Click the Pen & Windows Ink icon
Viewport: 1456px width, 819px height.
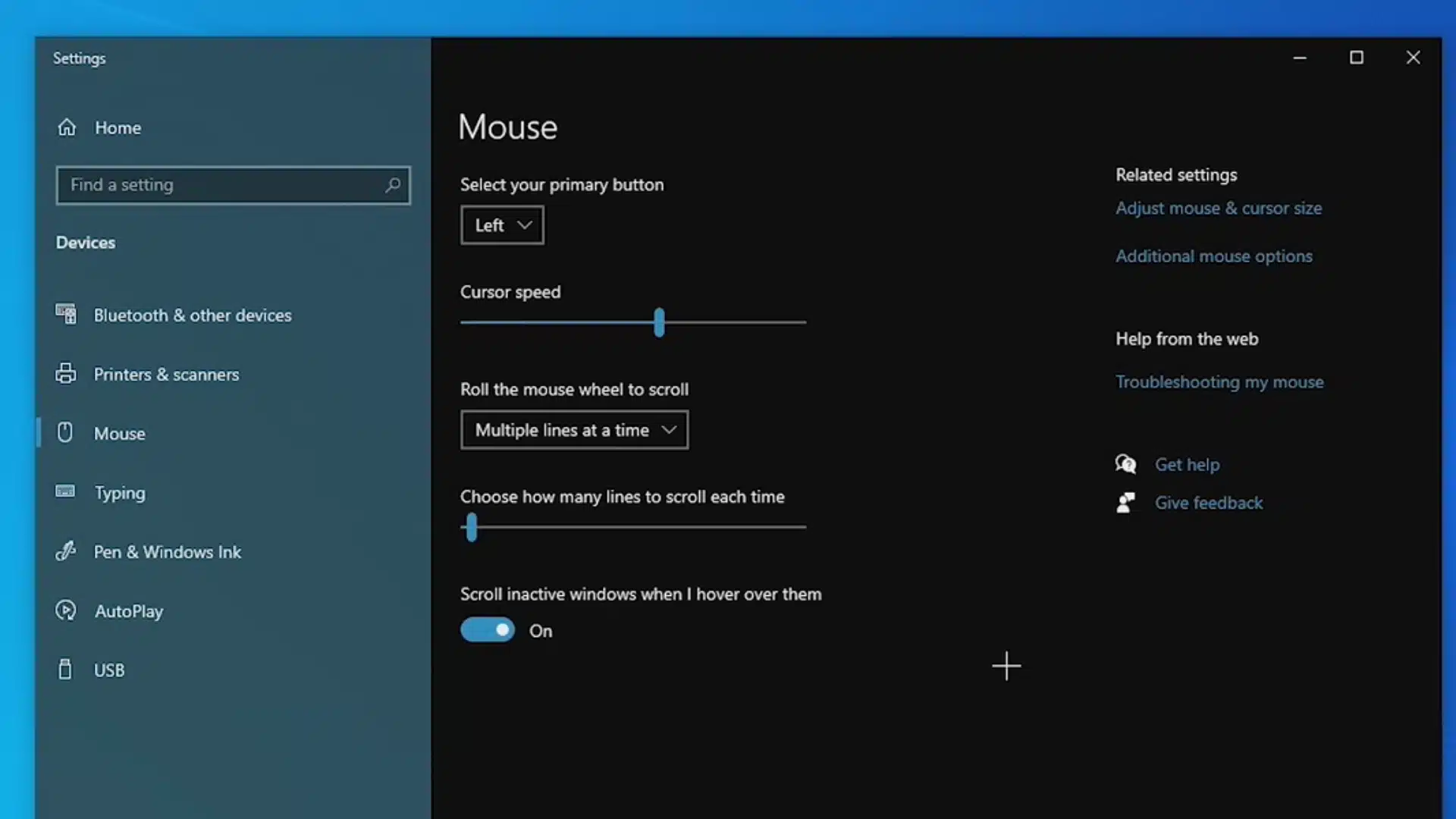(x=66, y=551)
